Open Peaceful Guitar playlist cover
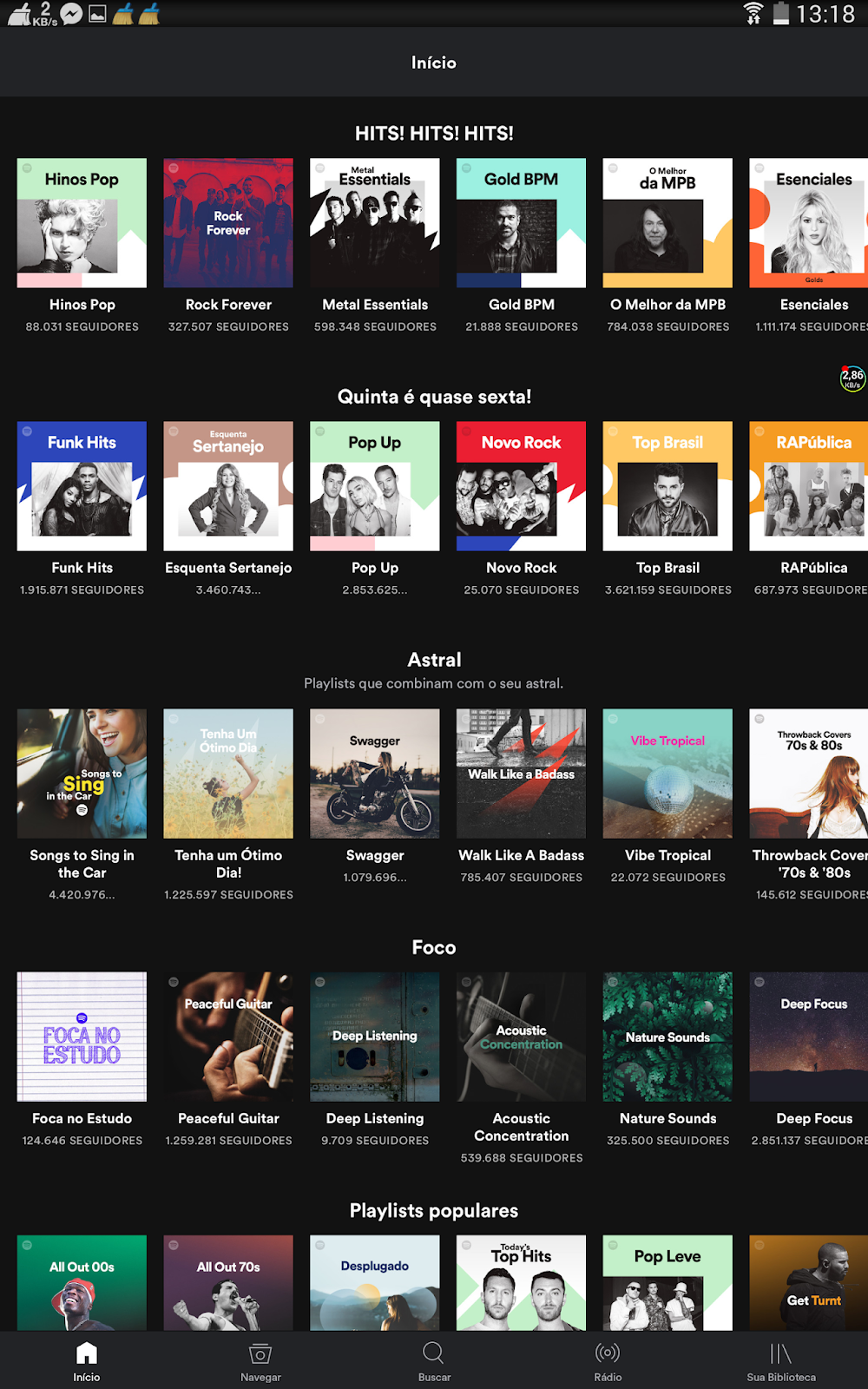The width and height of the screenshot is (868, 1389). coord(228,1037)
